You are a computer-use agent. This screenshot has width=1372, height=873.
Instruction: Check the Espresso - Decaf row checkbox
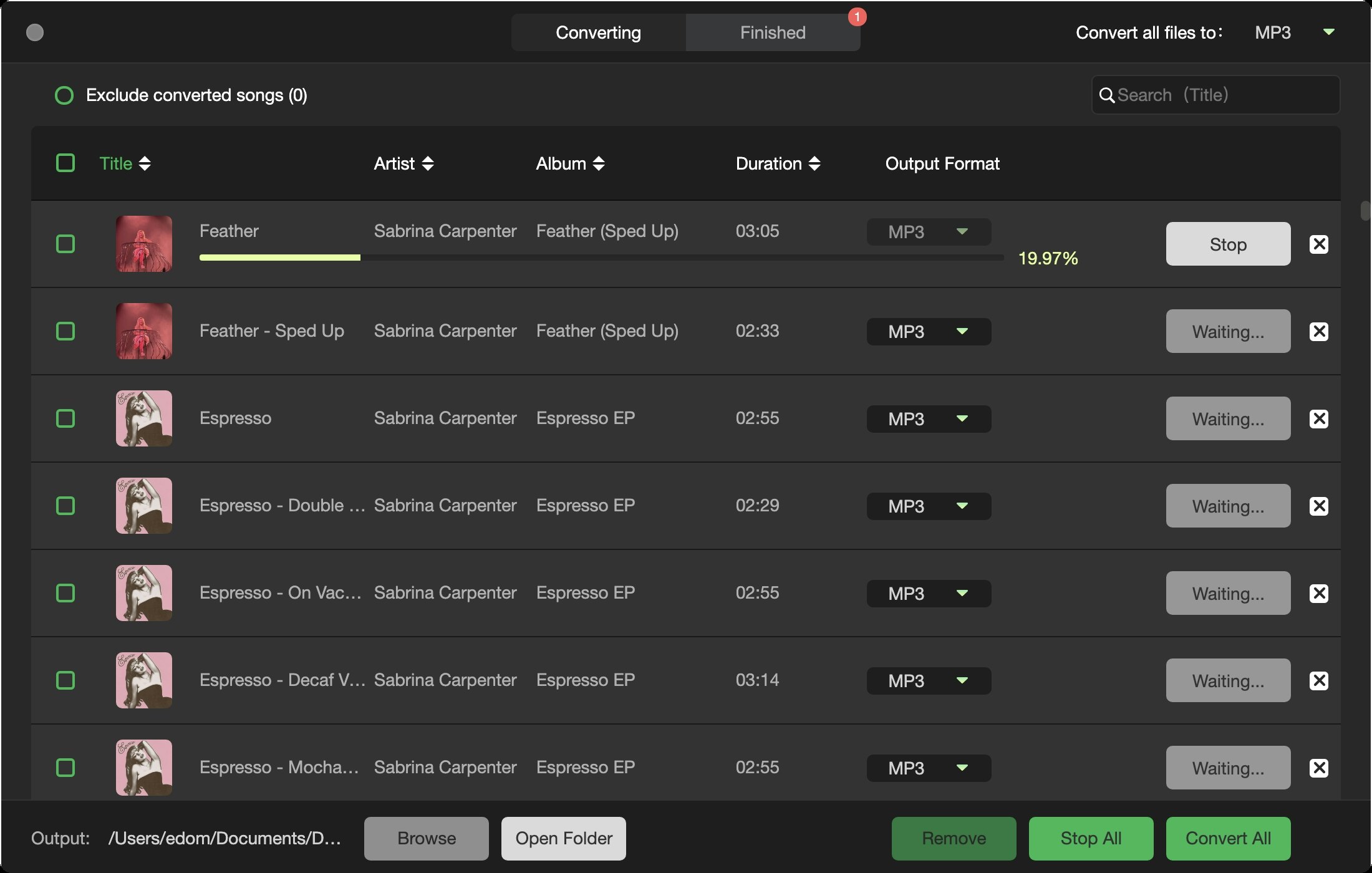point(65,680)
